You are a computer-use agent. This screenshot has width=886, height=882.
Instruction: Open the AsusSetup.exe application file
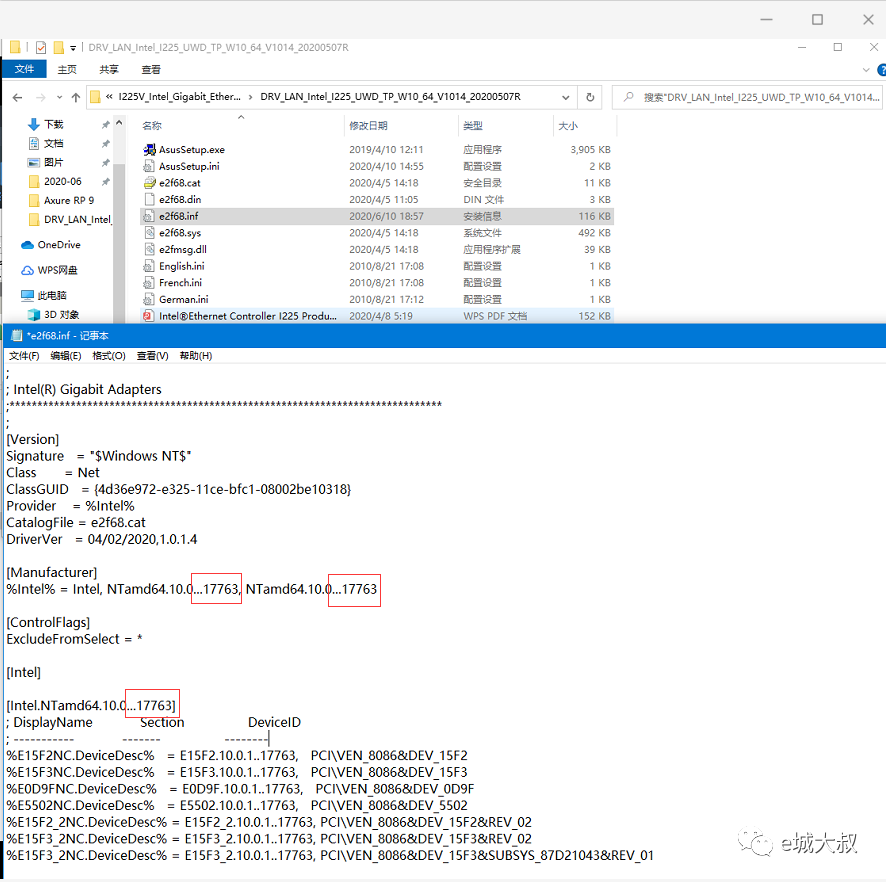(x=192, y=150)
